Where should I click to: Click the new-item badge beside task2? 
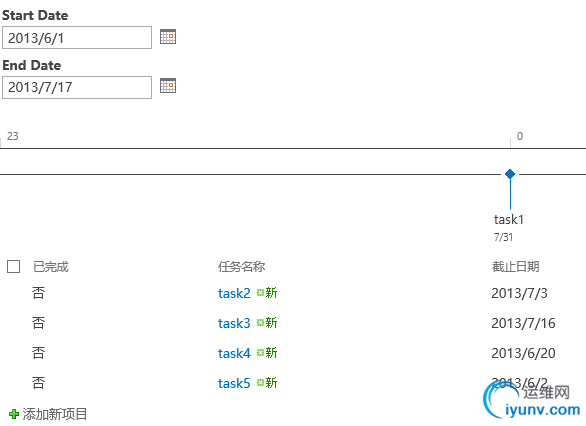click(267, 293)
